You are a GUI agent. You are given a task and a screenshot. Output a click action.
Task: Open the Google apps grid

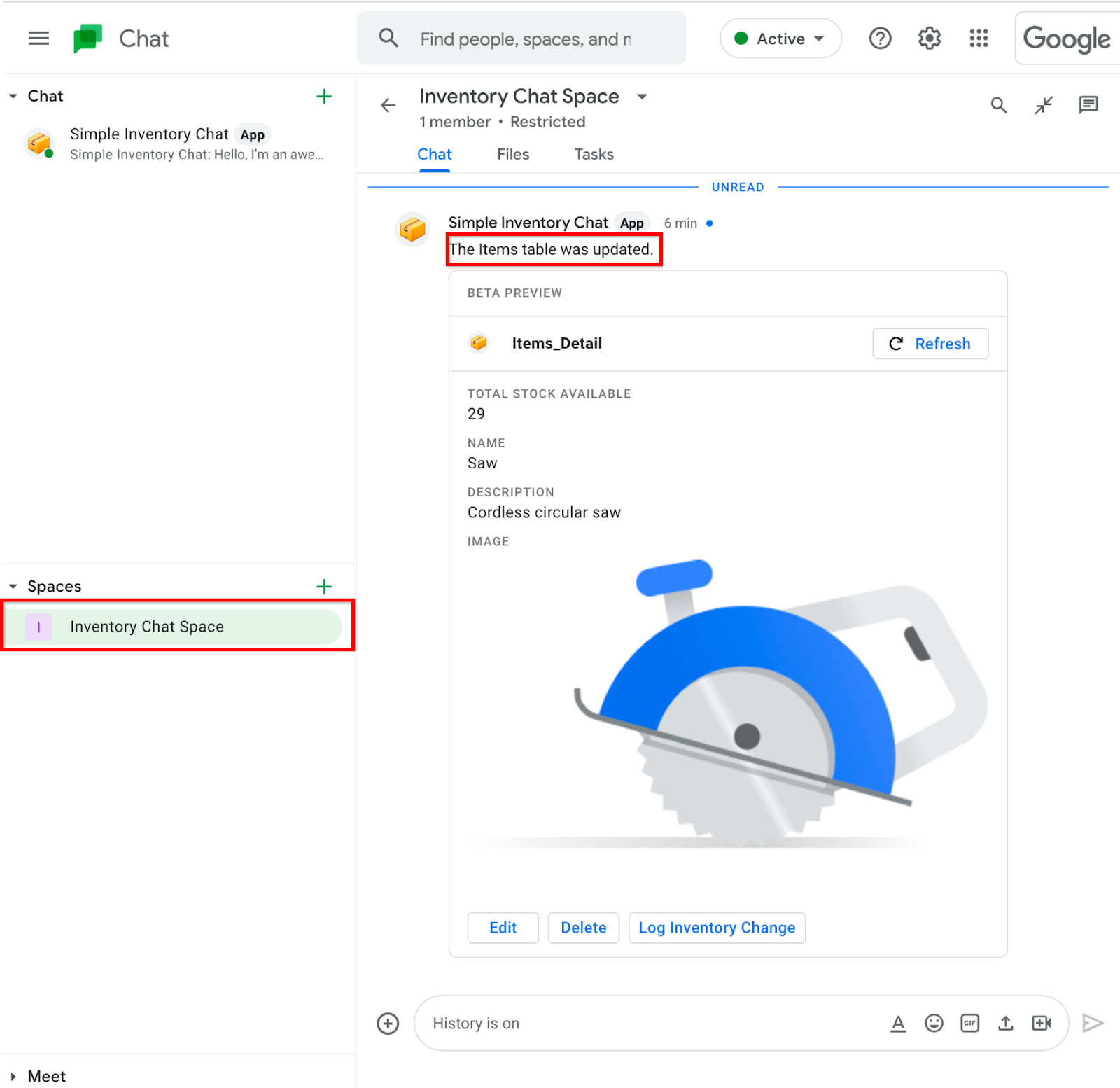tap(978, 39)
